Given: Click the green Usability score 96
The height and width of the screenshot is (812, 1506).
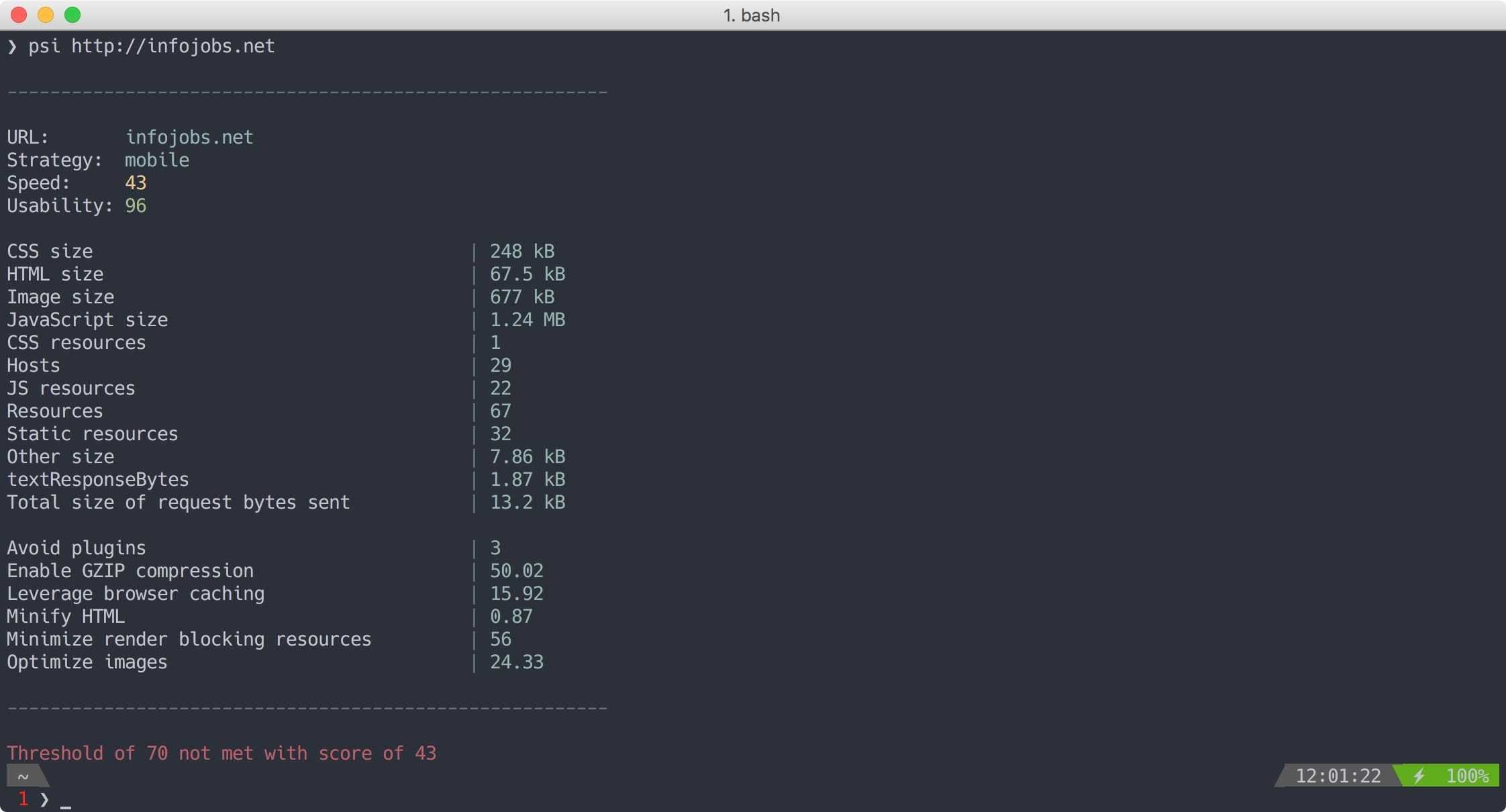Looking at the screenshot, I should pos(136,206).
